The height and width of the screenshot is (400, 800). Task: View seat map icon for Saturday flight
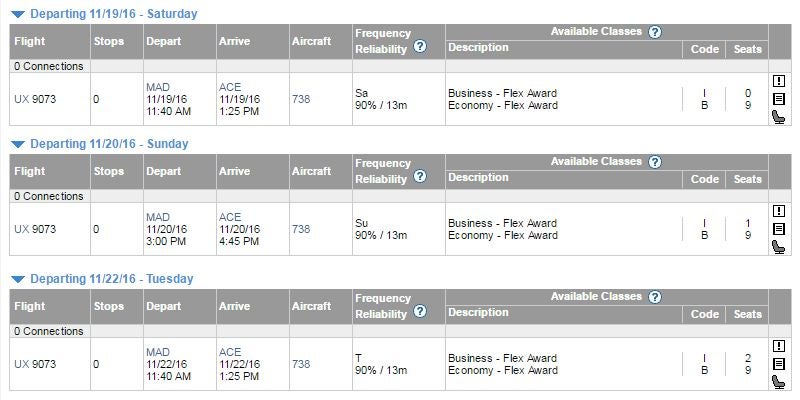[x=779, y=118]
